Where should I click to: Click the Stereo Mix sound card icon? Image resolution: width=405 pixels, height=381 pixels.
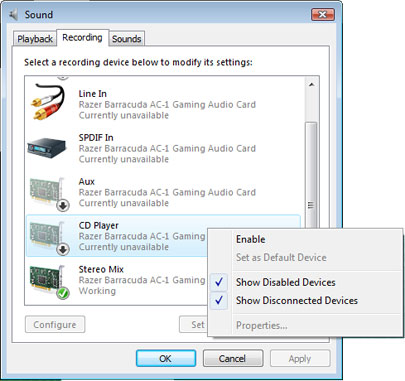[49, 282]
